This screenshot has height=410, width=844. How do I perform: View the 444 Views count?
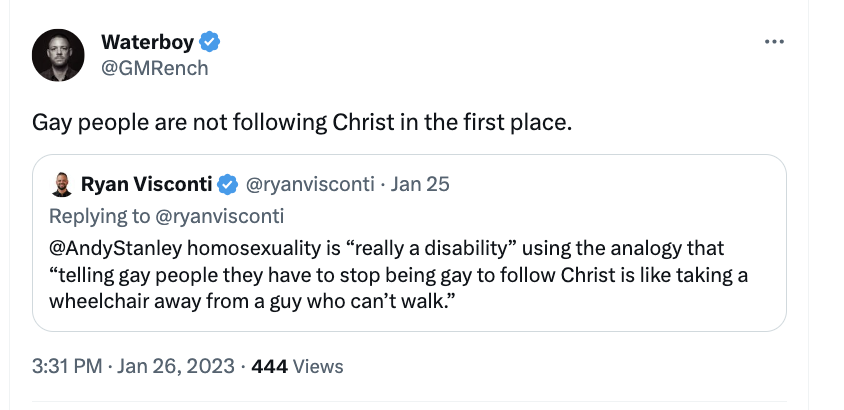297,366
